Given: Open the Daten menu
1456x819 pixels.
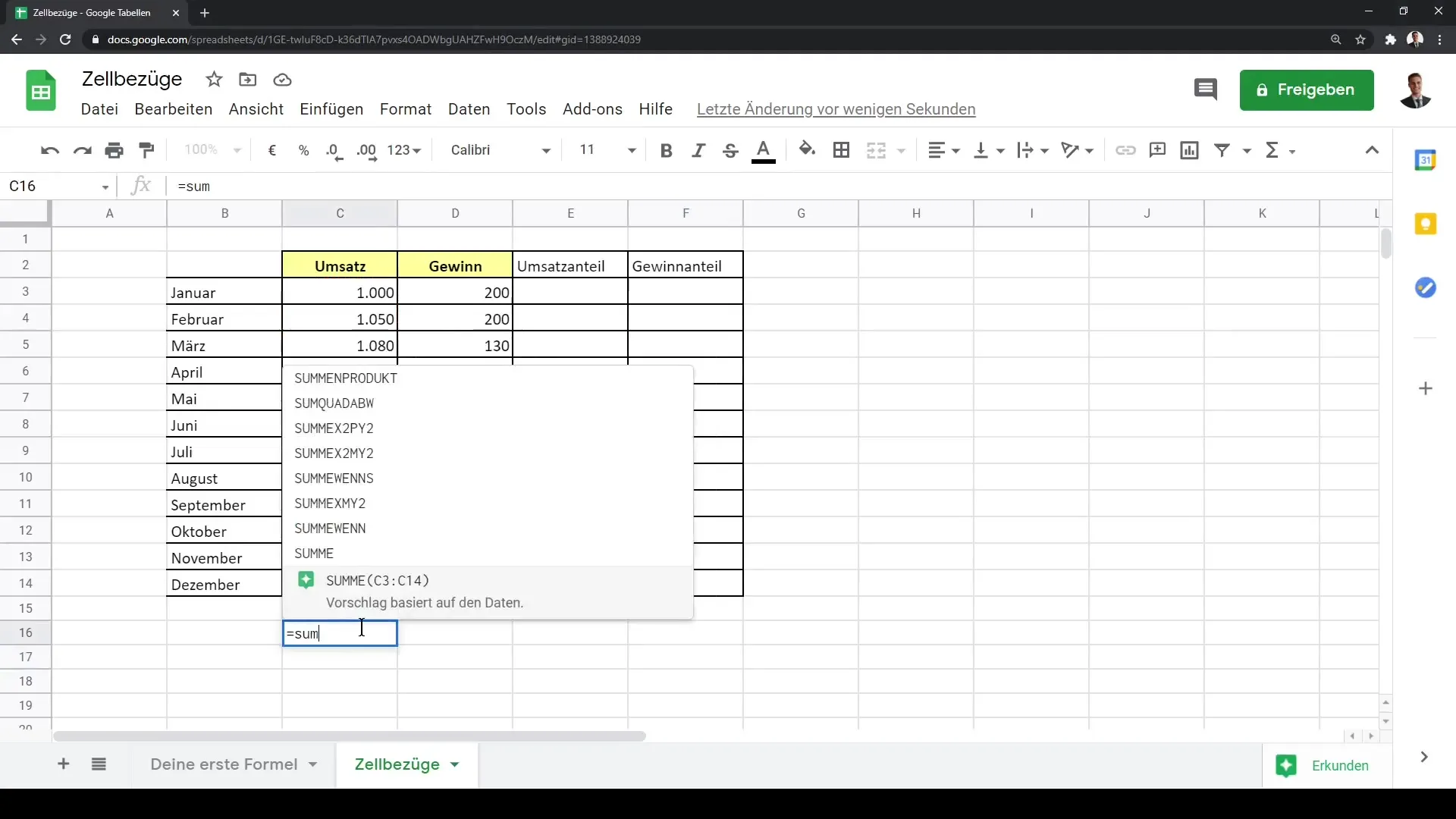Looking at the screenshot, I should pos(469,109).
